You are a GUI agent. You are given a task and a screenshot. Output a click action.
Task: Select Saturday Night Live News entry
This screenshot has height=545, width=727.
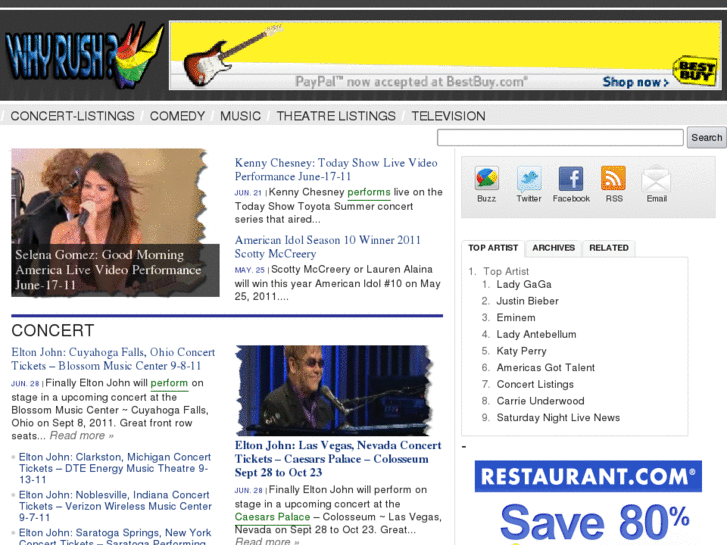558,418
